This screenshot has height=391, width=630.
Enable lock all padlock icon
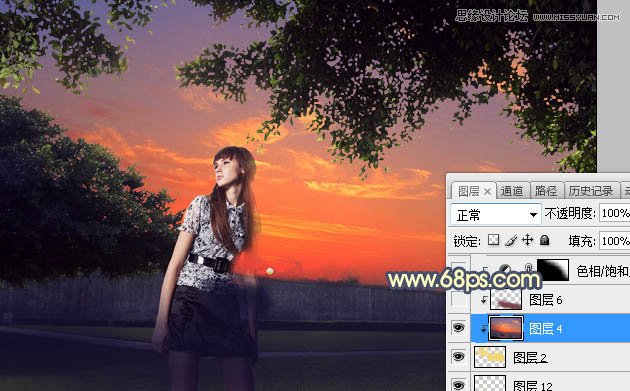coord(544,240)
